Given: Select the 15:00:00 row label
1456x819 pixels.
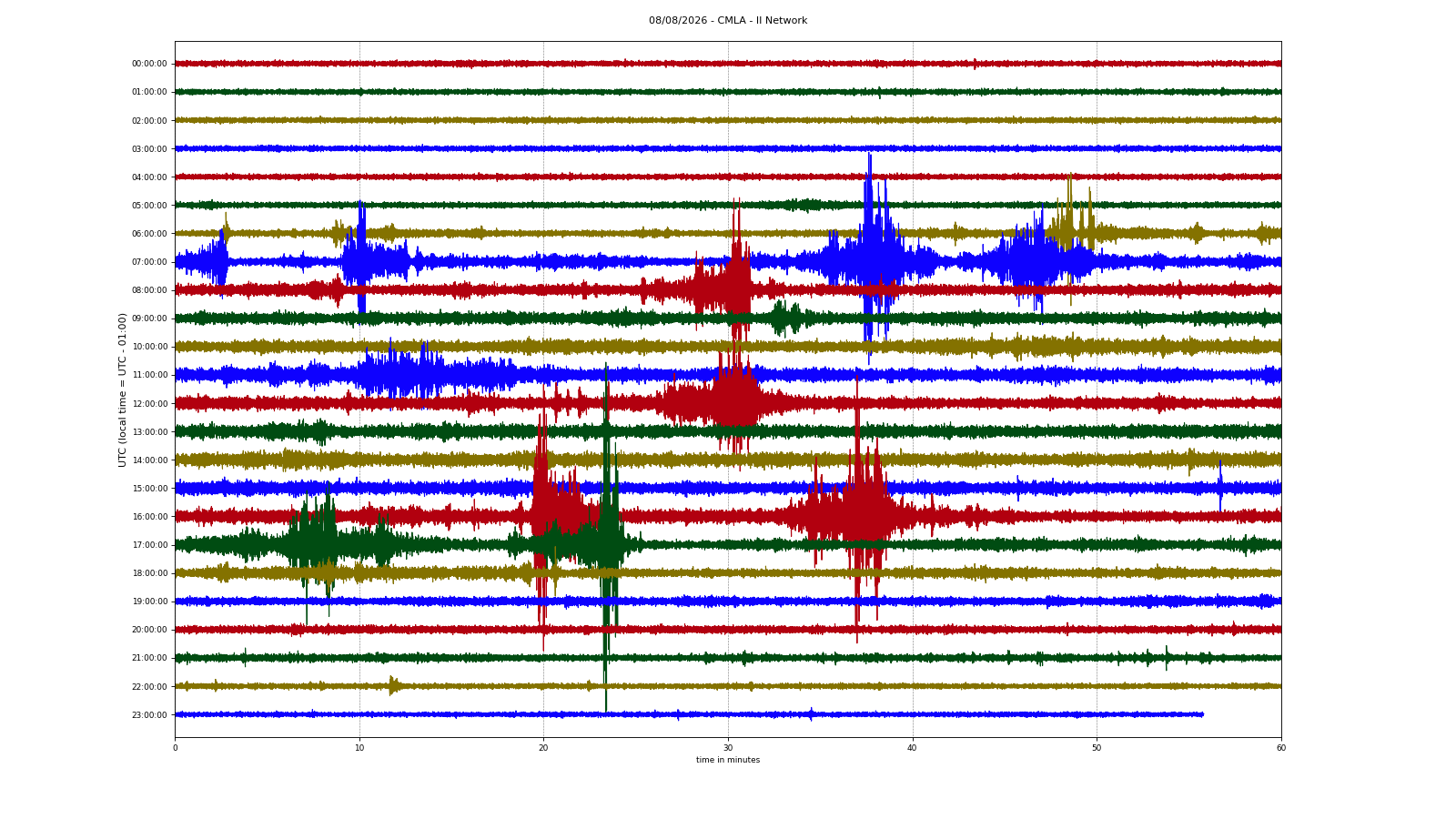Looking at the screenshot, I should (x=149, y=488).
